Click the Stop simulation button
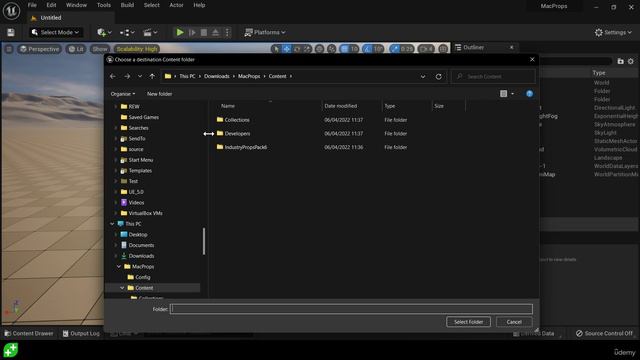Screen dimensions: 640x360 pyautogui.click(x=204, y=32)
